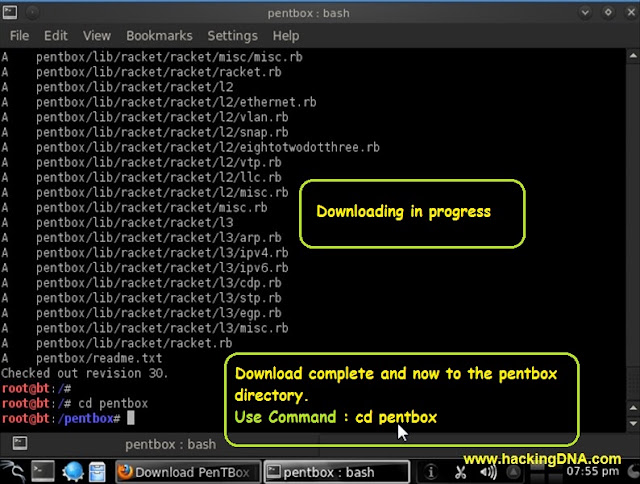Open the Help menu

tap(286, 36)
